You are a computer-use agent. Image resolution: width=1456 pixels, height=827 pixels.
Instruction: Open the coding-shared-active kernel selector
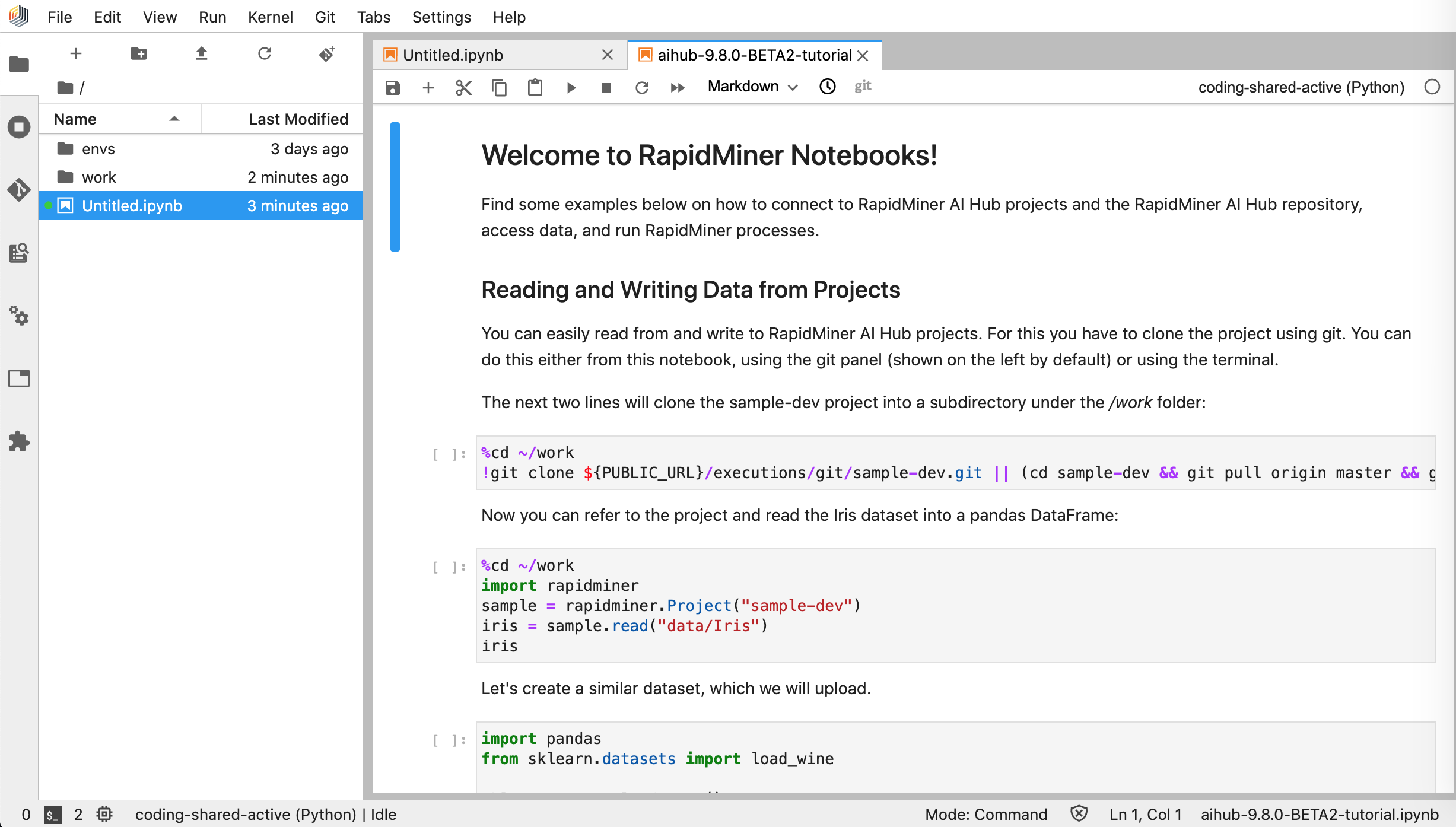(1301, 87)
